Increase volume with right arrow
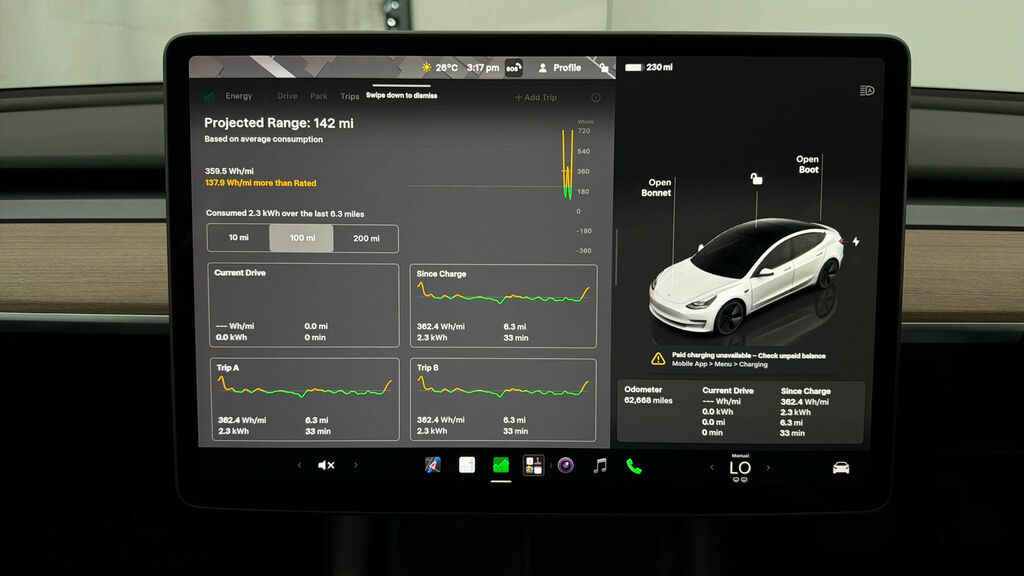1024x576 pixels. (x=356, y=465)
